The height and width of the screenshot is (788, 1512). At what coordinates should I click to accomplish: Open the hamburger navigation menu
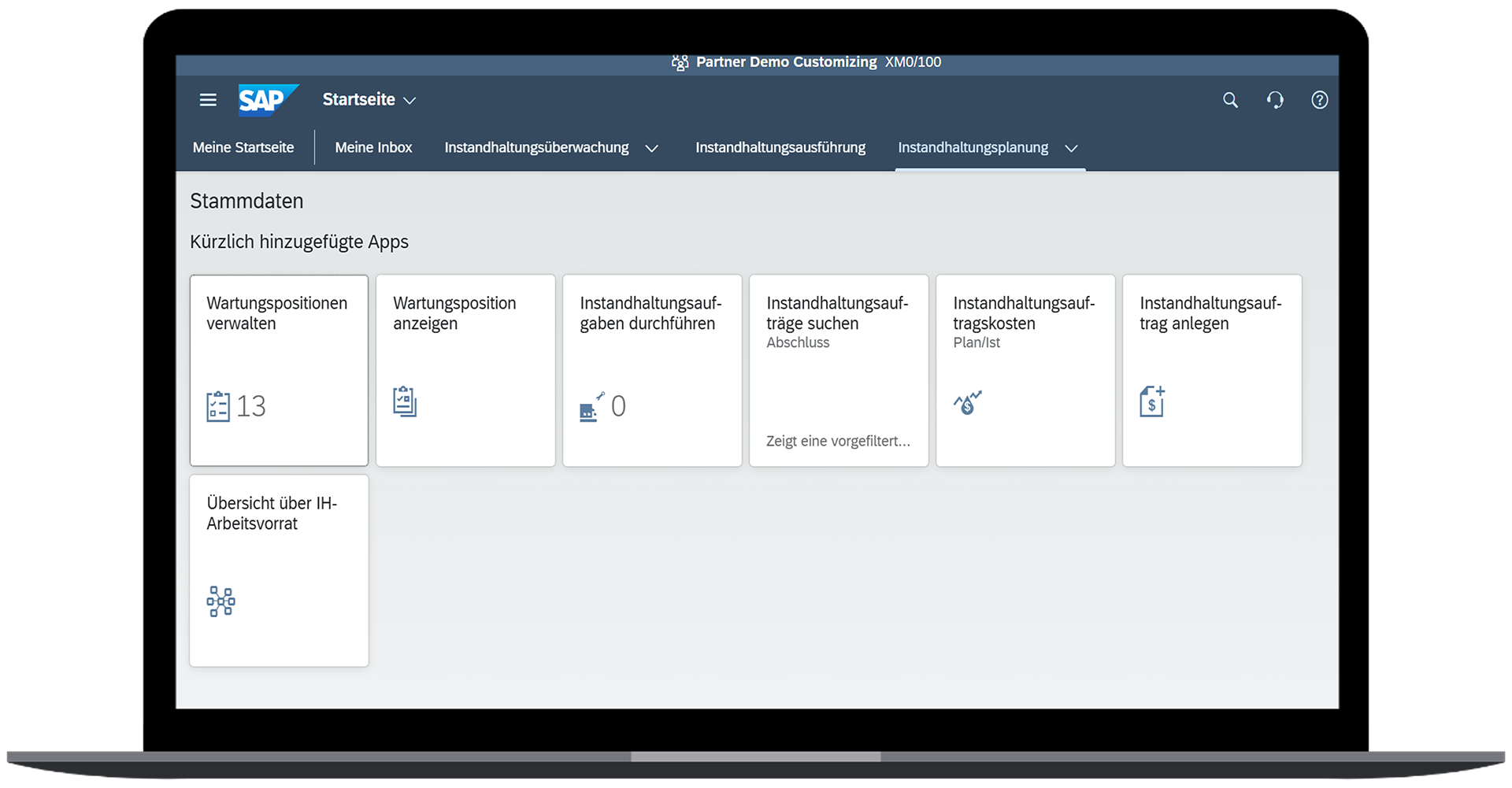pos(208,100)
